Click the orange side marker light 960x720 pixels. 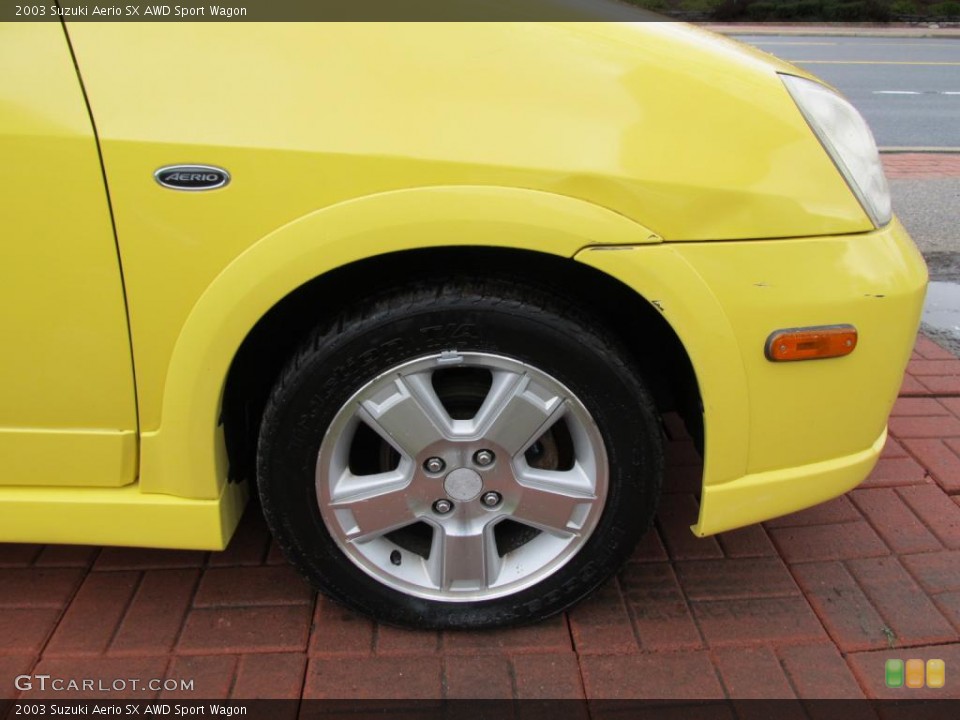pyautogui.click(x=811, y=342)
